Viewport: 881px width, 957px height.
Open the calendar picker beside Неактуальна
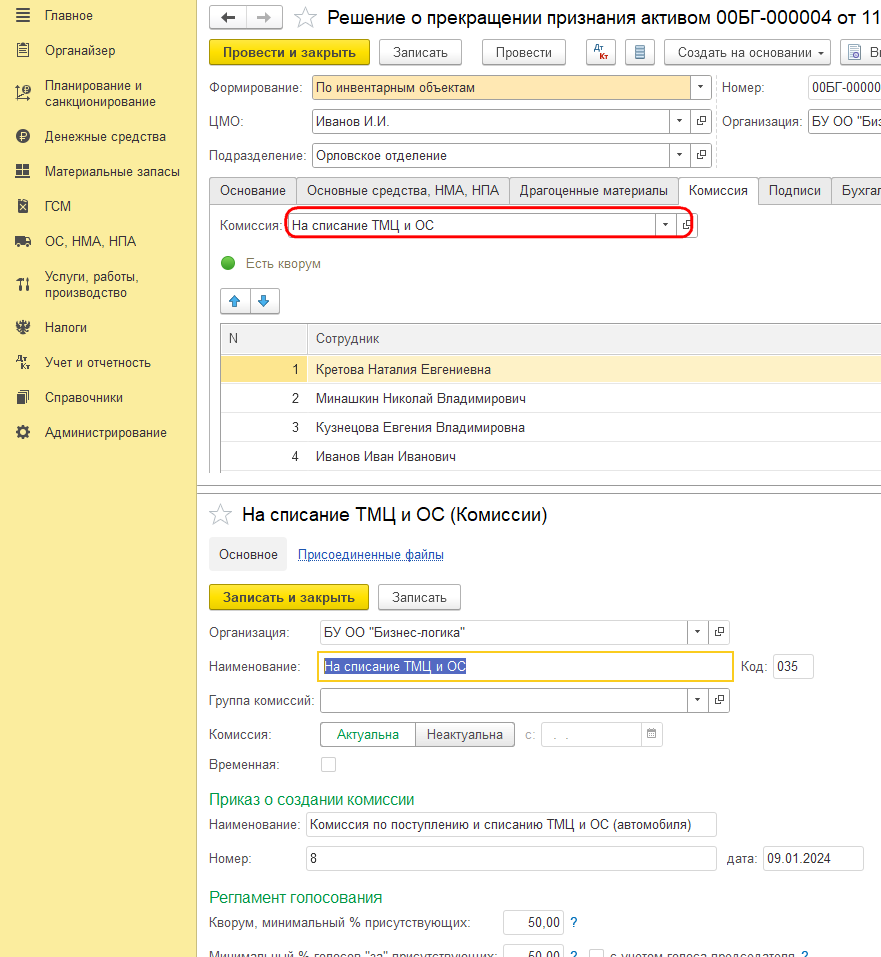point(651,734)
